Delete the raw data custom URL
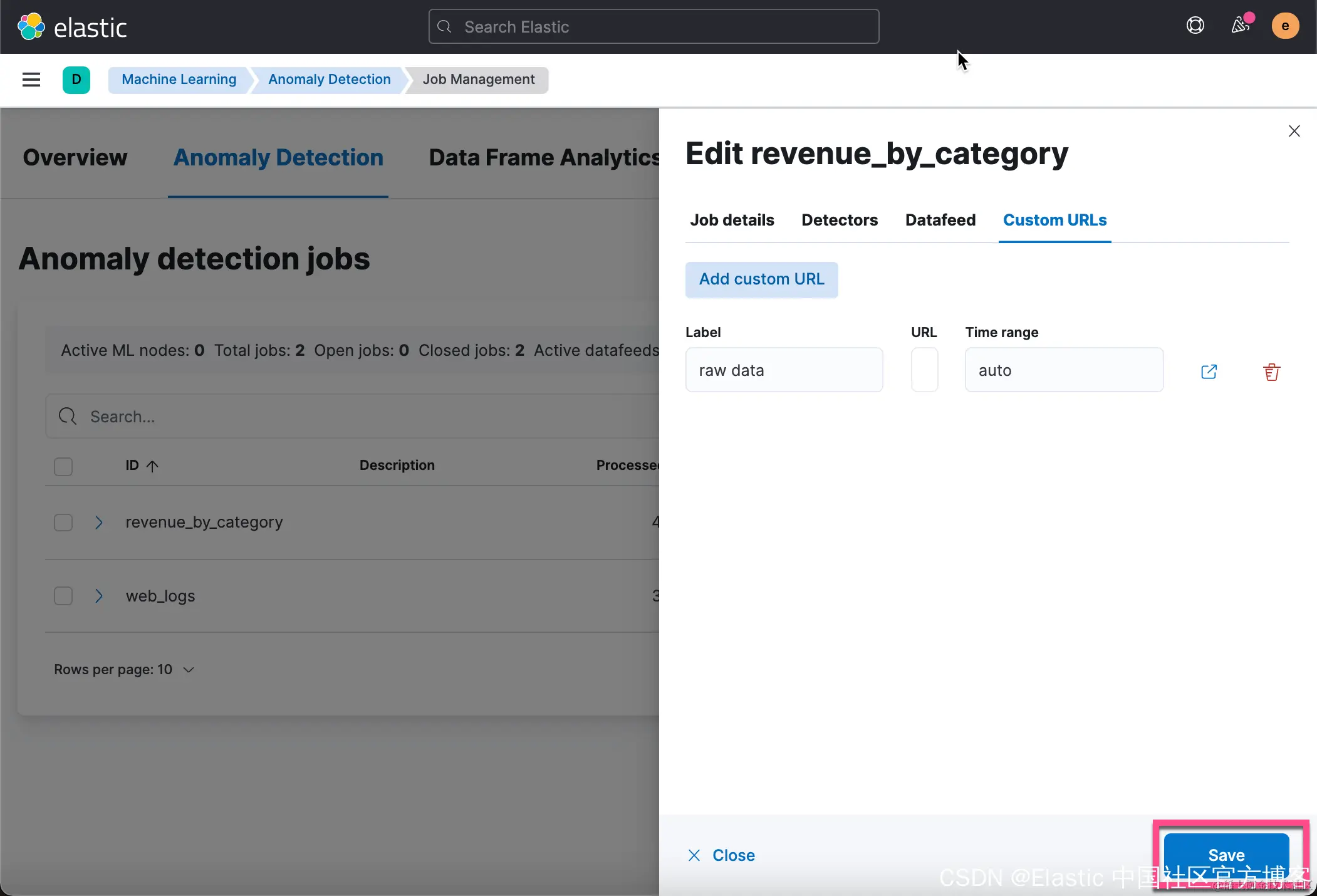 1271,372
